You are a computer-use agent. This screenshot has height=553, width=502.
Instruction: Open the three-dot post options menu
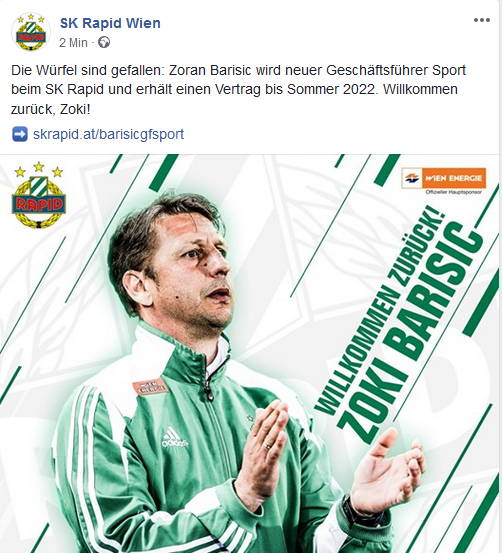point(482,20)
